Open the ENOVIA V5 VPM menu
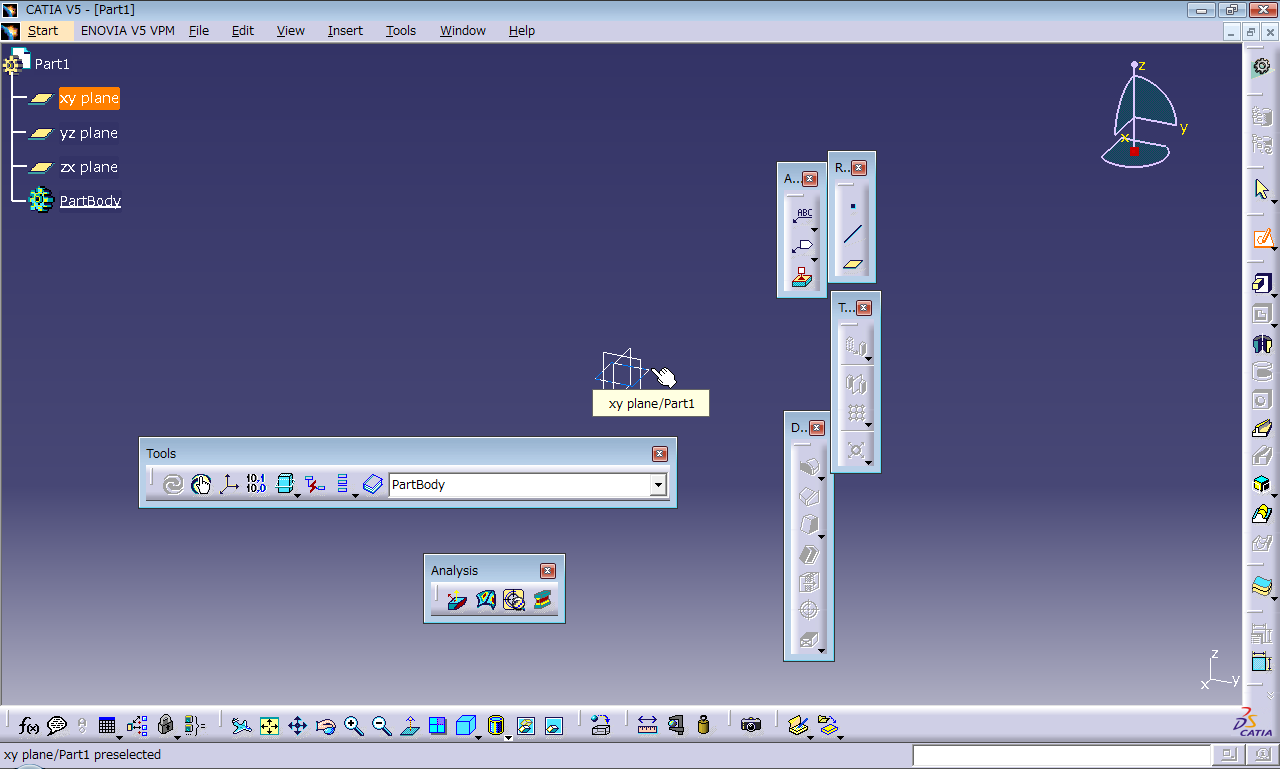1280x769 pixels. (128, 31)
